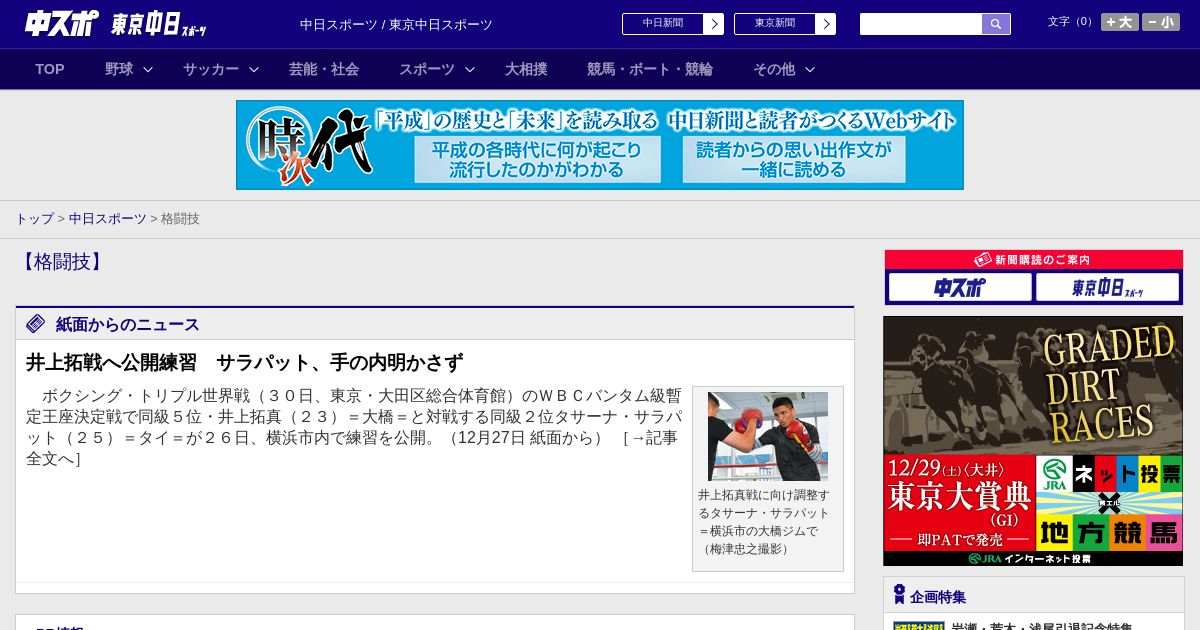
Task: Click the 時代 banner advertisement
Action: [x=600, y=145]
